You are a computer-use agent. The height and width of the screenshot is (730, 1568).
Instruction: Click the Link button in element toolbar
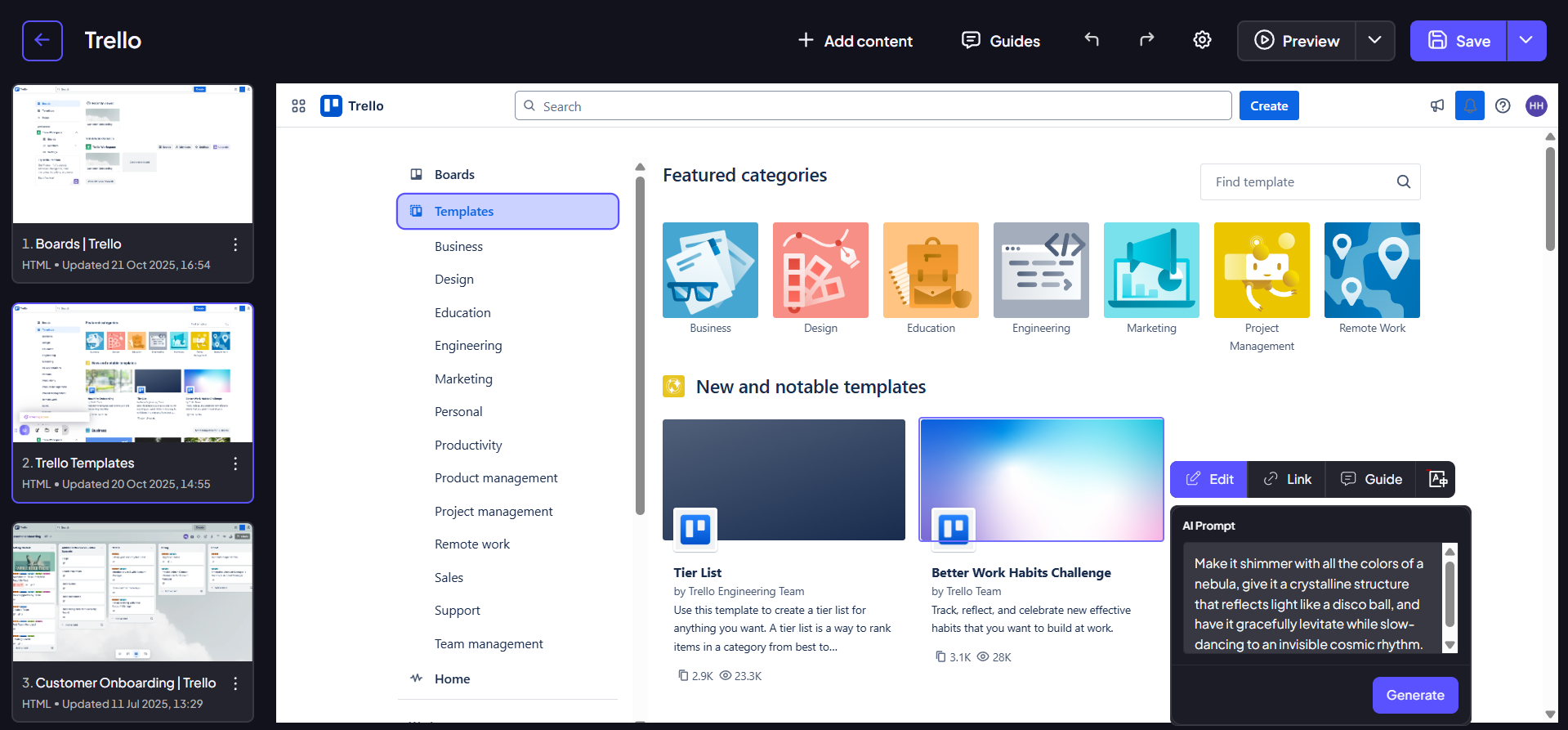(1287, 479)
